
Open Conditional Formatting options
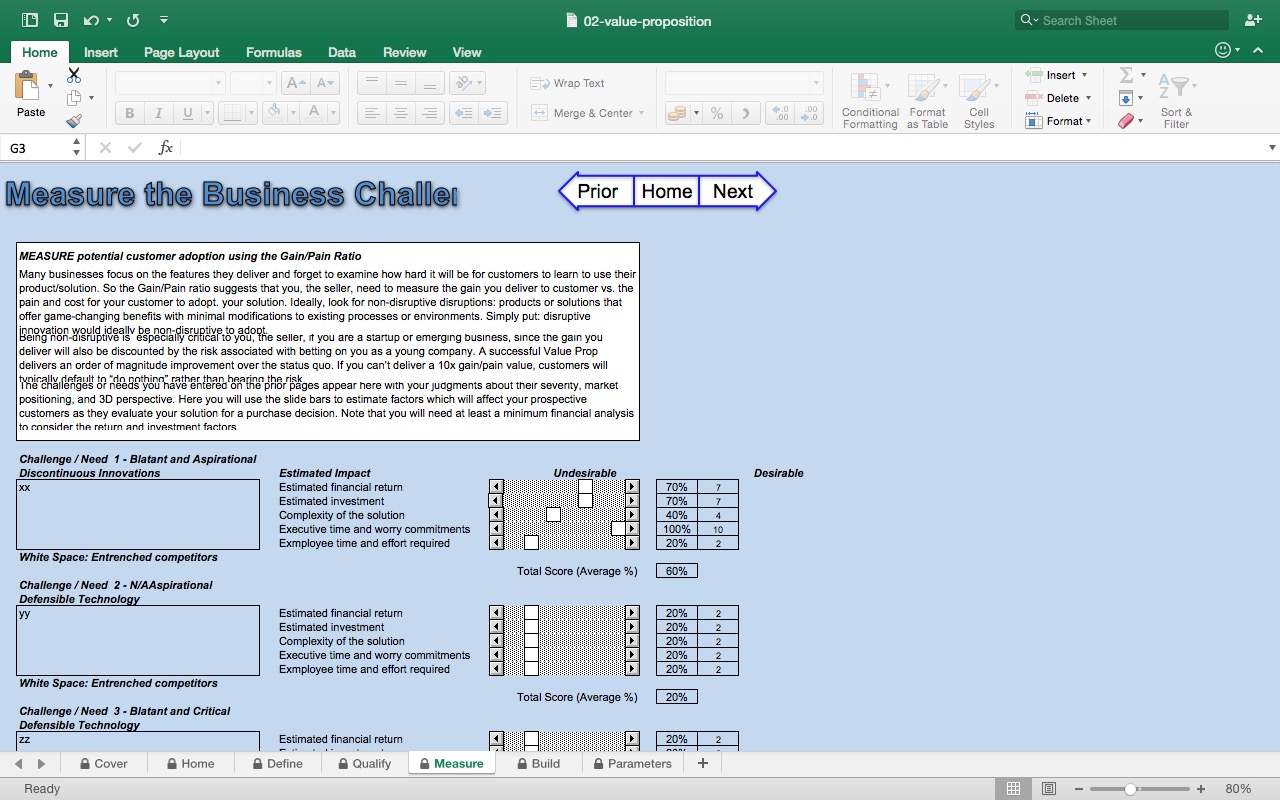(x=869, y=98)
